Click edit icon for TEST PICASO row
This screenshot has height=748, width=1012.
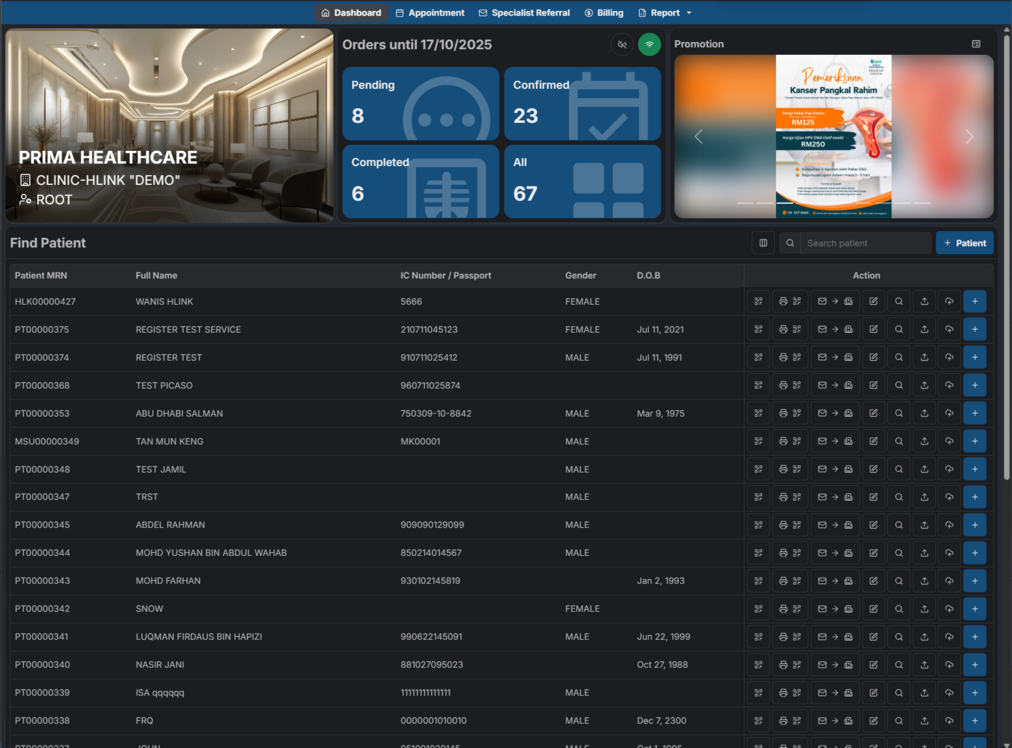coord(873,385)
